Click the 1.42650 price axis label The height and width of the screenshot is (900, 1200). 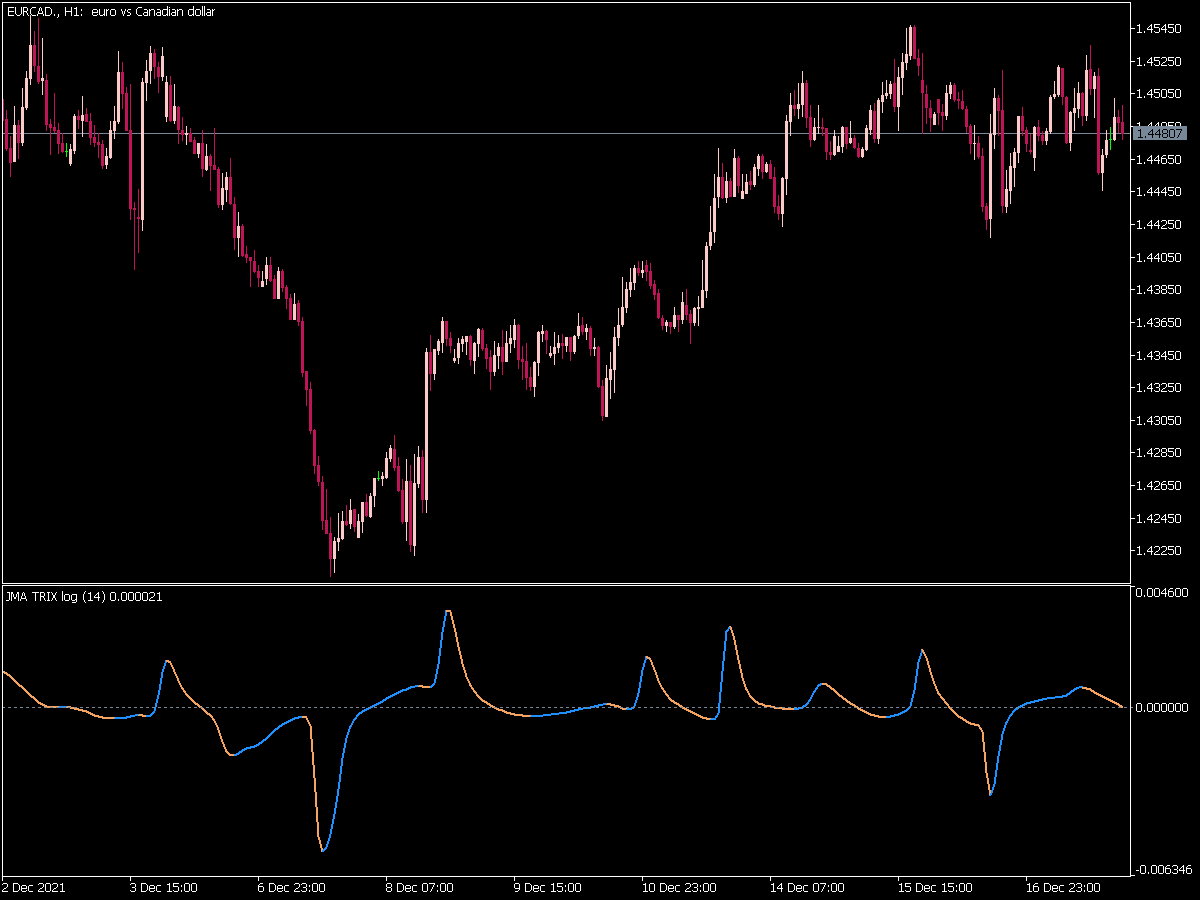1160,485
